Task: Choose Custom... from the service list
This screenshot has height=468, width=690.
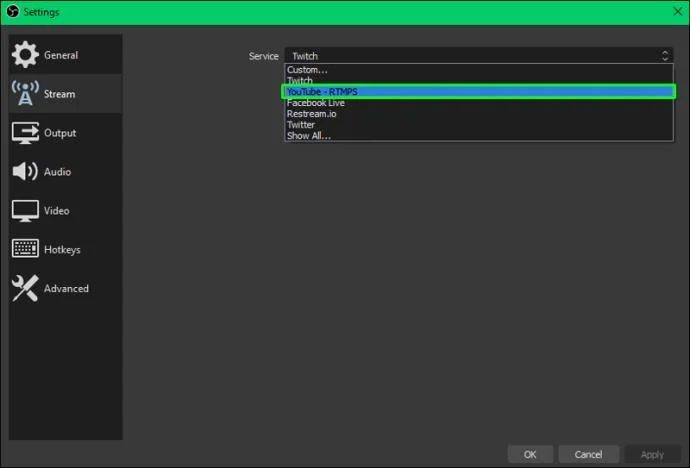Action: (x=479, y=69)
